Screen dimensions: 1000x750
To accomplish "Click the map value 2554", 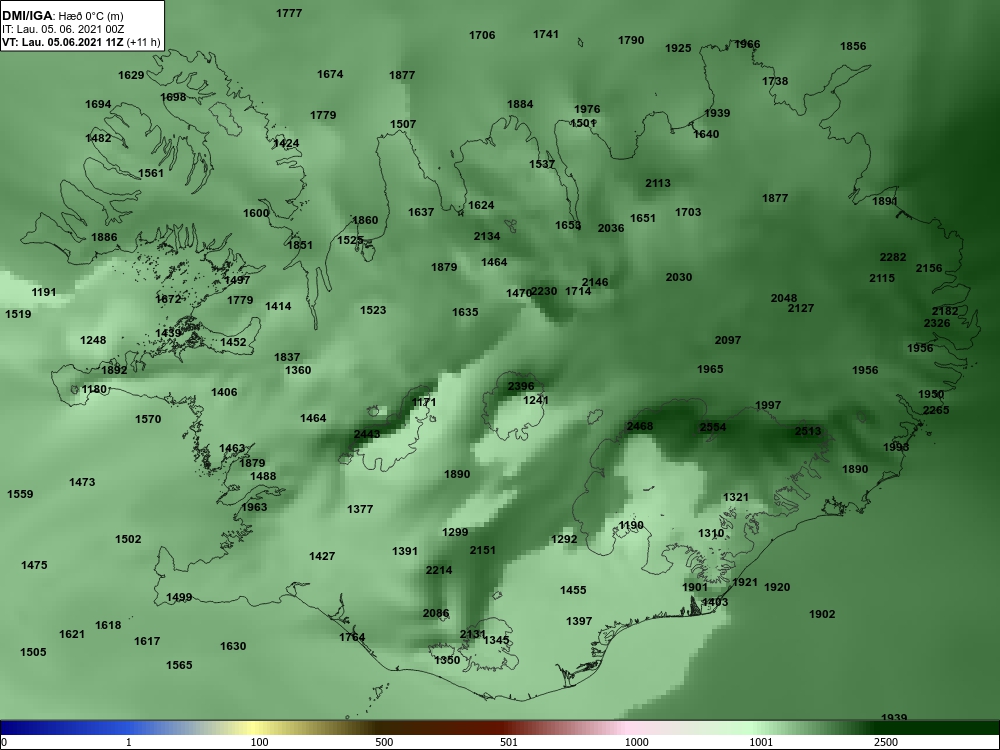I will [712, 427].
